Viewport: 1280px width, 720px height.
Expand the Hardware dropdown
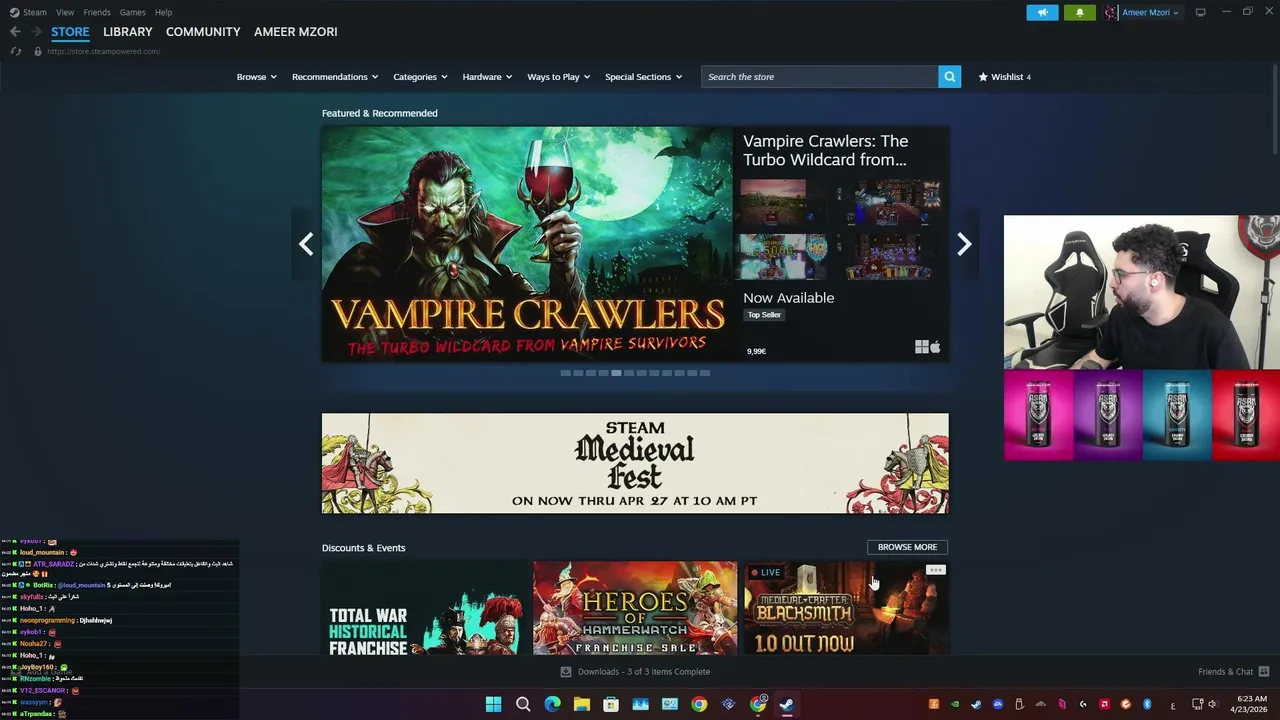(487, 76)
